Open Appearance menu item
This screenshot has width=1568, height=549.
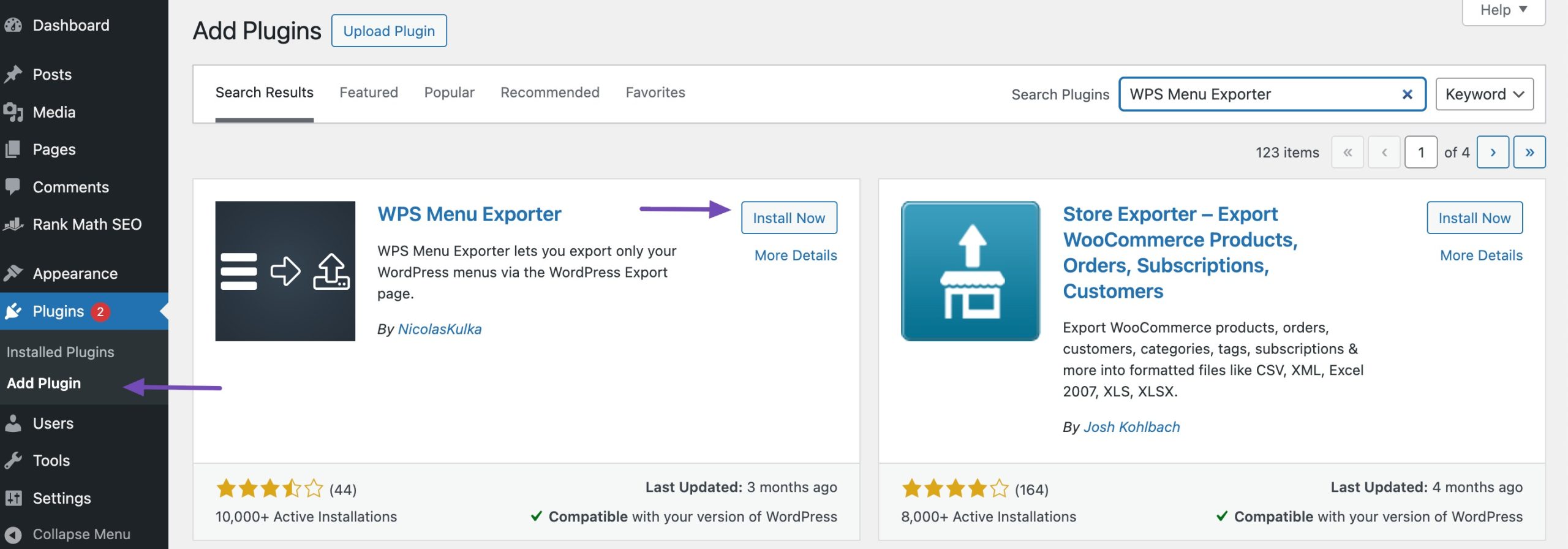click(84, 273)
